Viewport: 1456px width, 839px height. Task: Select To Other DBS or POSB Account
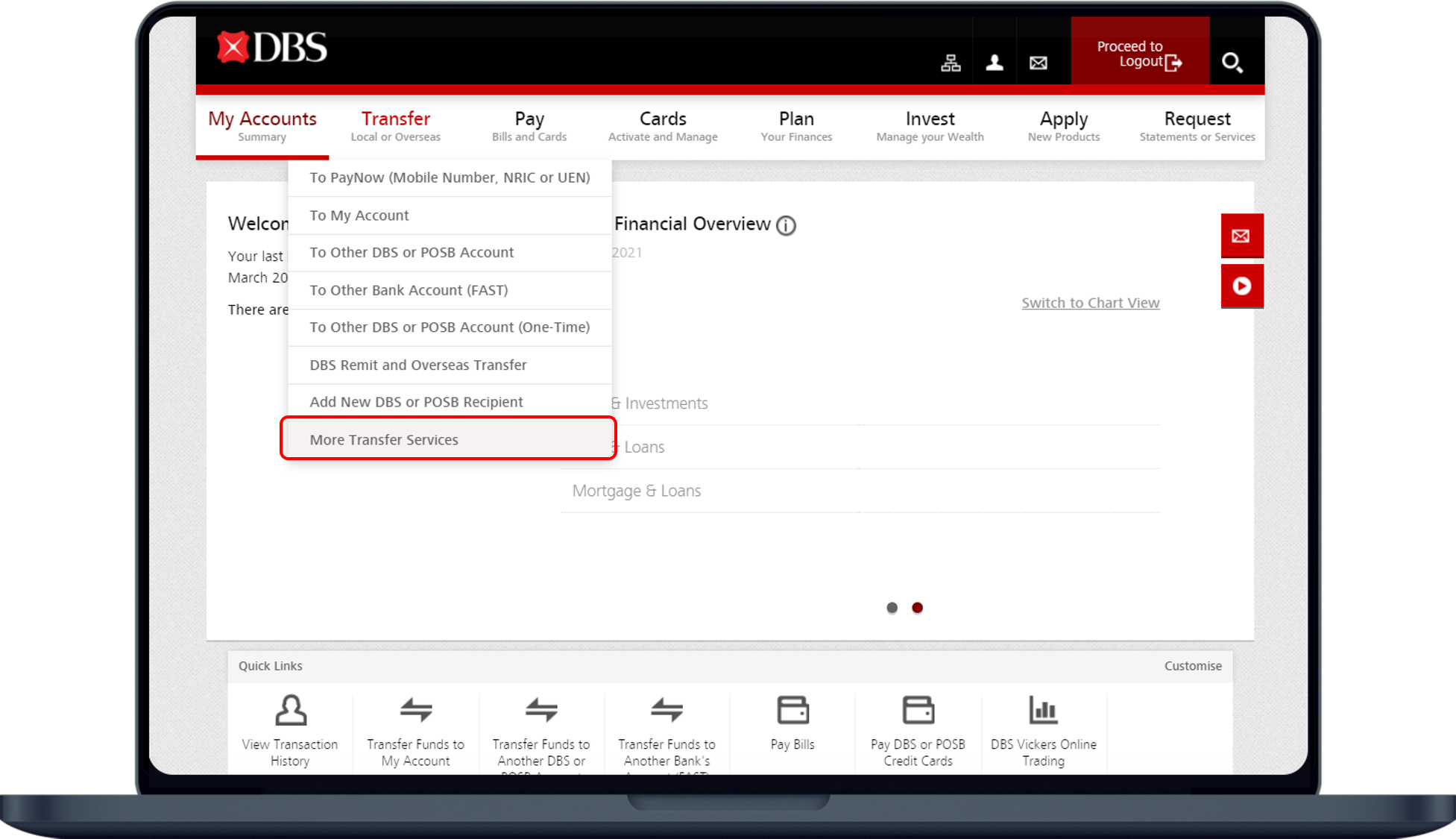coord(450,253)
